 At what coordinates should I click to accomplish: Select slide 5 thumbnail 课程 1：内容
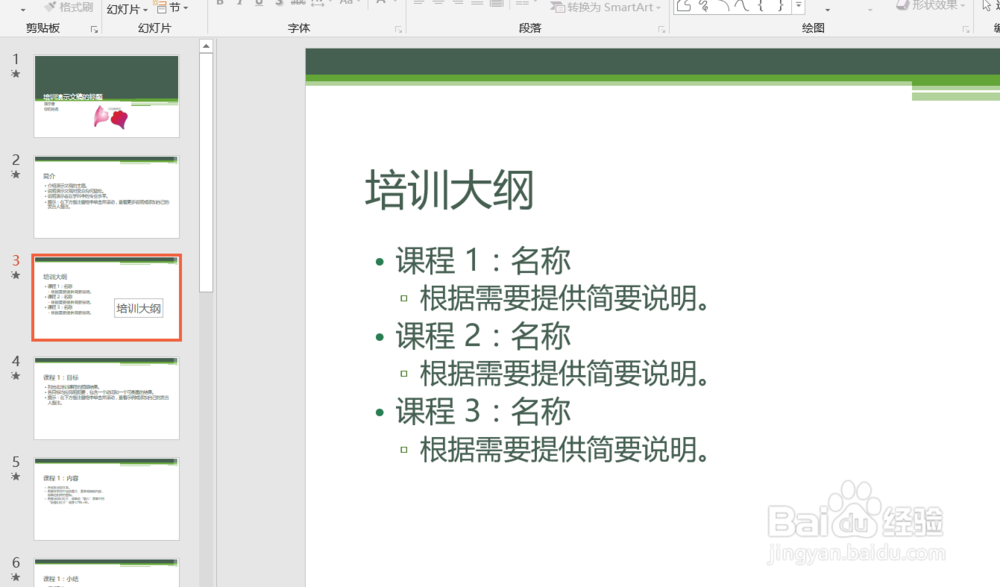click(107, 499)
